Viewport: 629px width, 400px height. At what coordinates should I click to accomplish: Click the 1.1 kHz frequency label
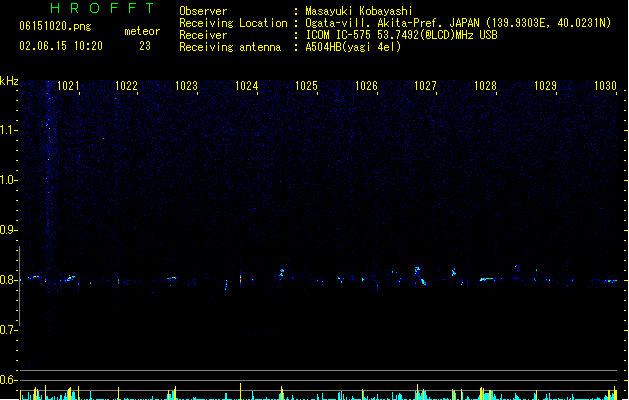(8, 130)
